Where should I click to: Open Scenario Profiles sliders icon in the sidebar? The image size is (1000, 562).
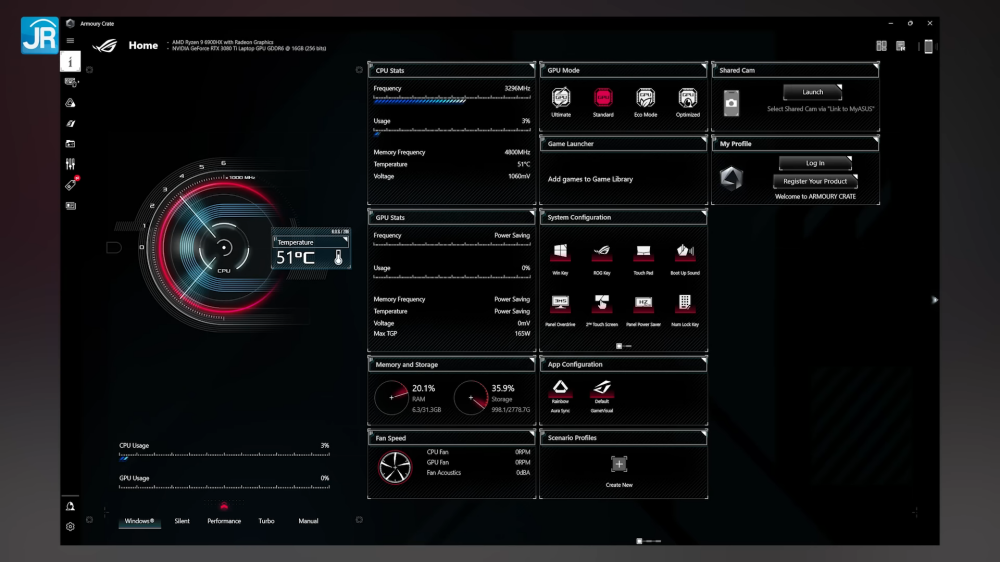[70, 164]
